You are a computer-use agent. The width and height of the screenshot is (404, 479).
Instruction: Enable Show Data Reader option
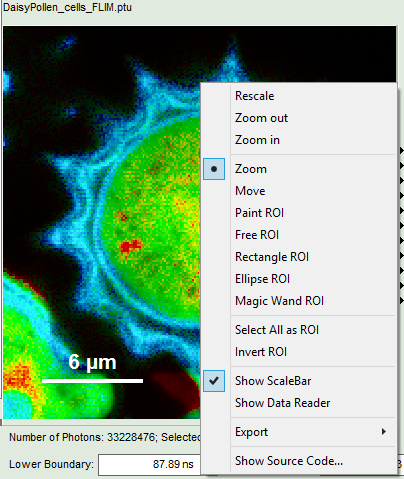(282, 403)
